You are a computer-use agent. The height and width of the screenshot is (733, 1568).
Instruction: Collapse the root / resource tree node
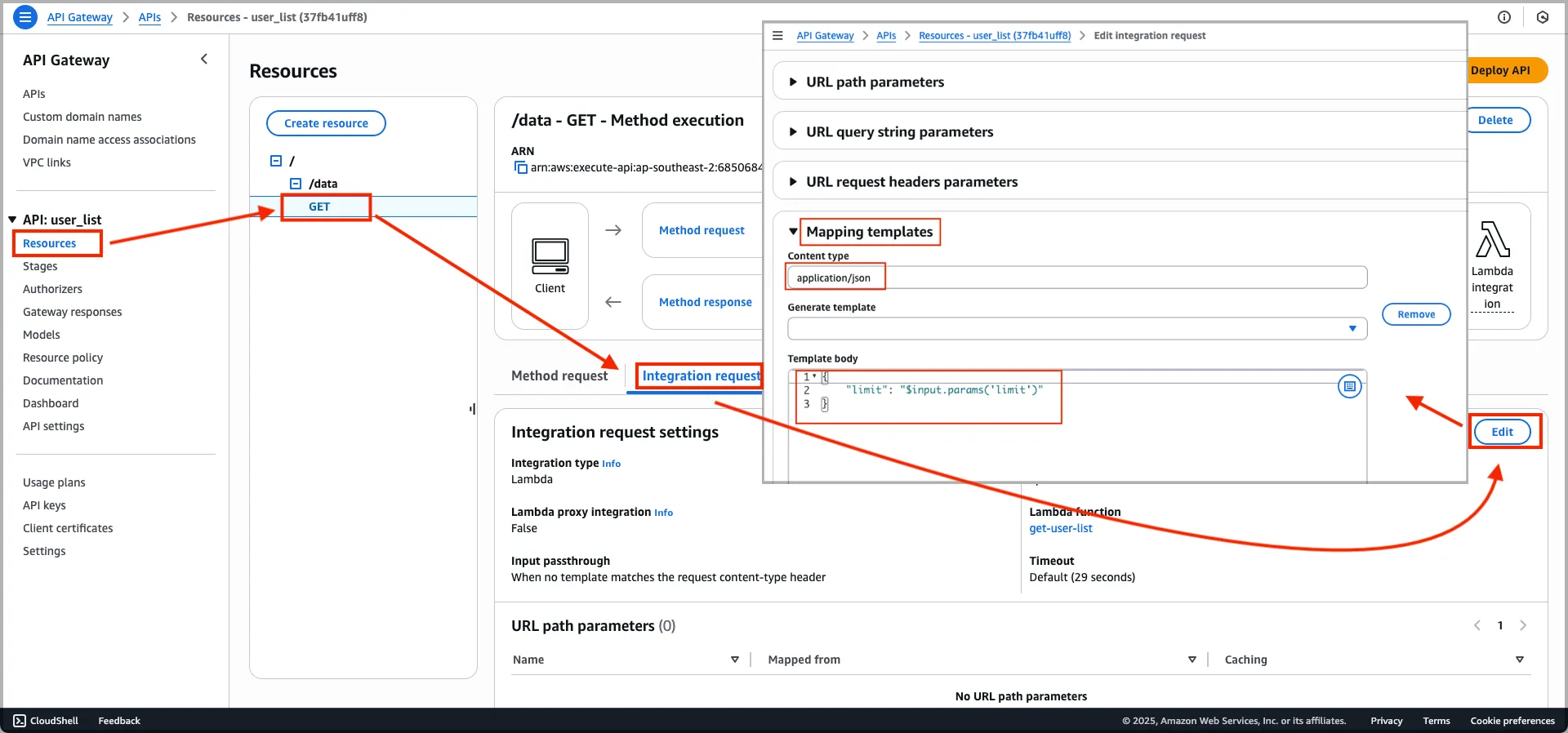276,161
